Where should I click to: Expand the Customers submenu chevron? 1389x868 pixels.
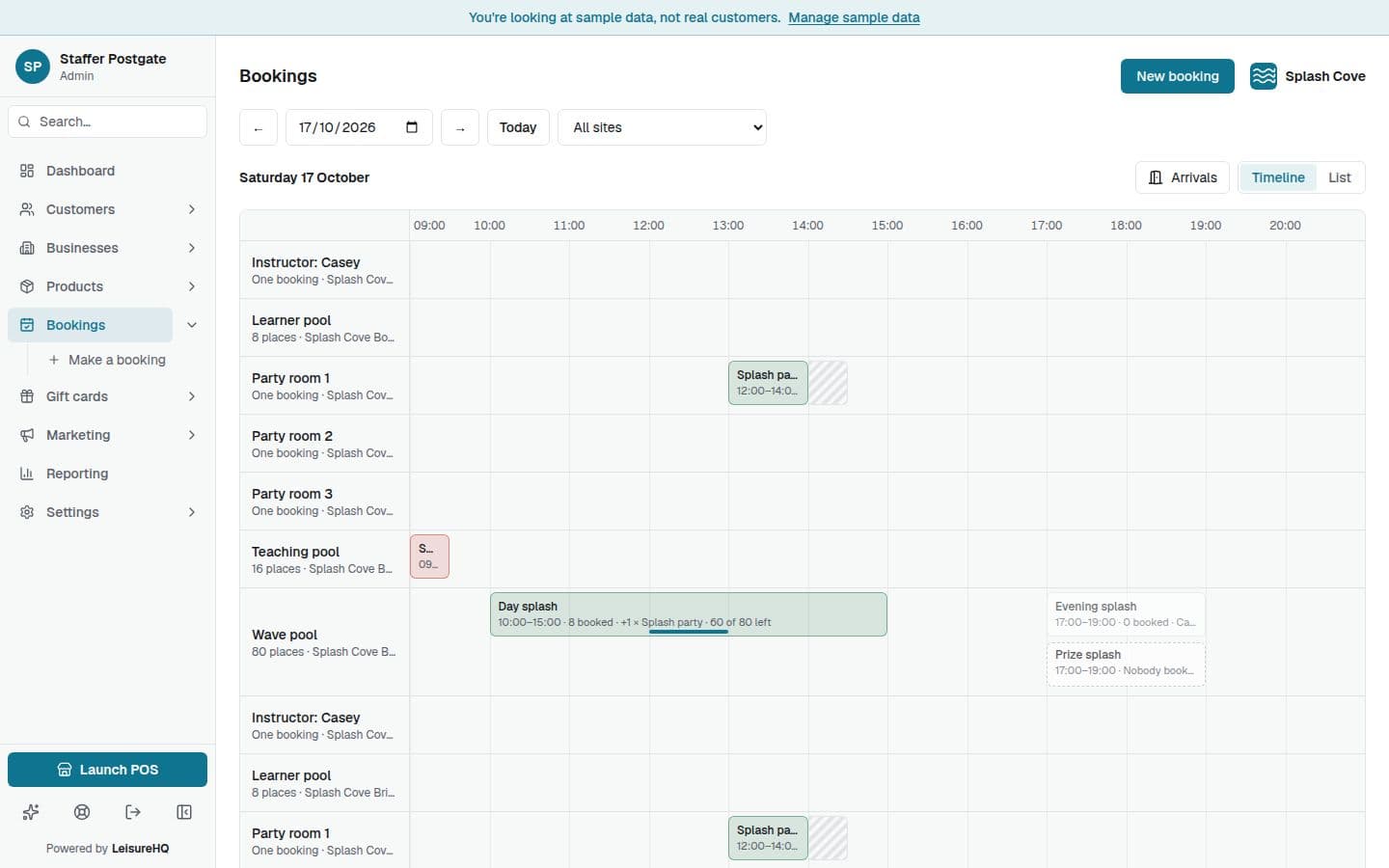192,209
